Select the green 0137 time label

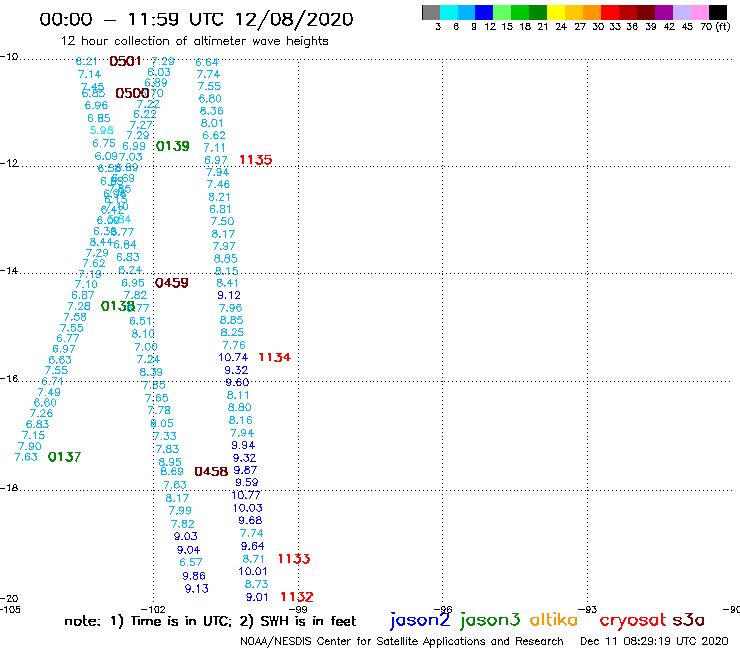click(64, 457)
